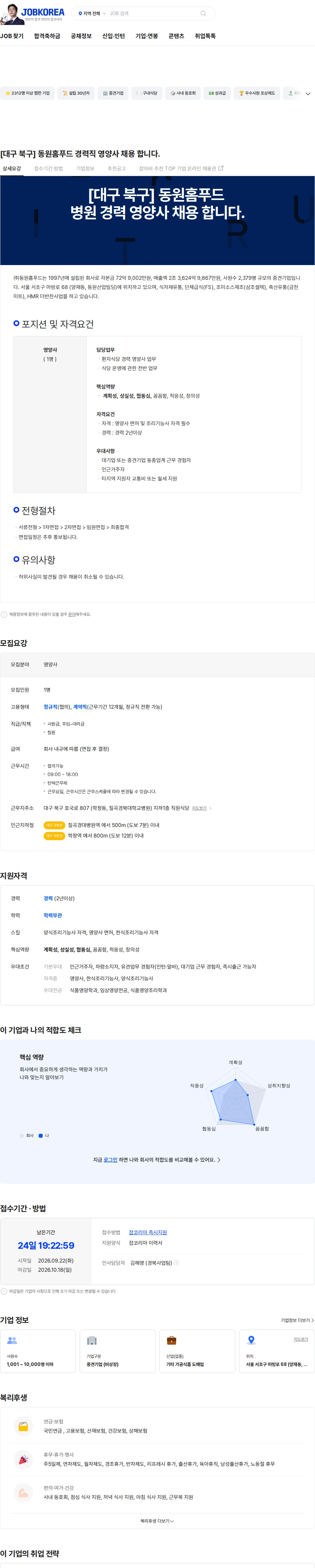Click the 계약직 employment type link
This screenshot has width=315, height=1568.
tap(80, 707)
